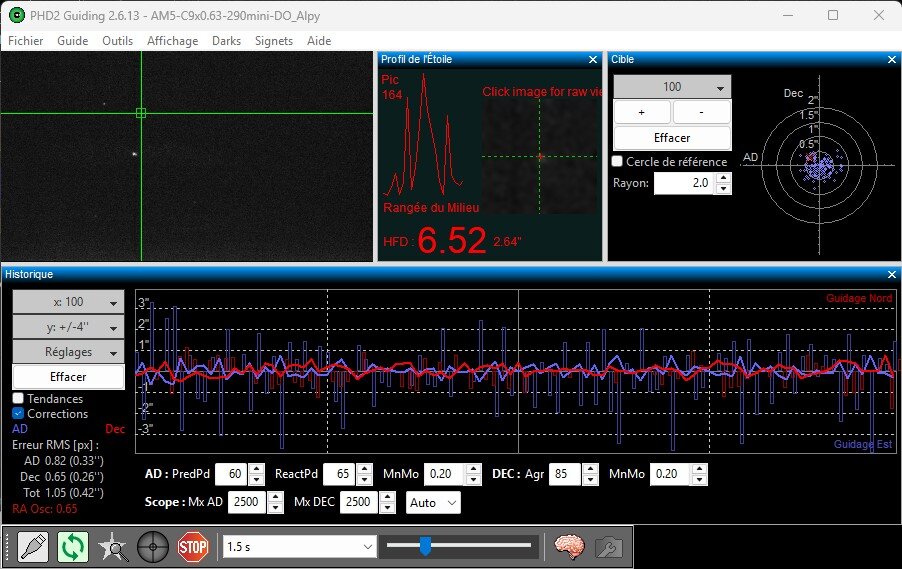Open the Cible 100 points dropdown
Viewport: 902px width, 569px height.
[672, 87]
